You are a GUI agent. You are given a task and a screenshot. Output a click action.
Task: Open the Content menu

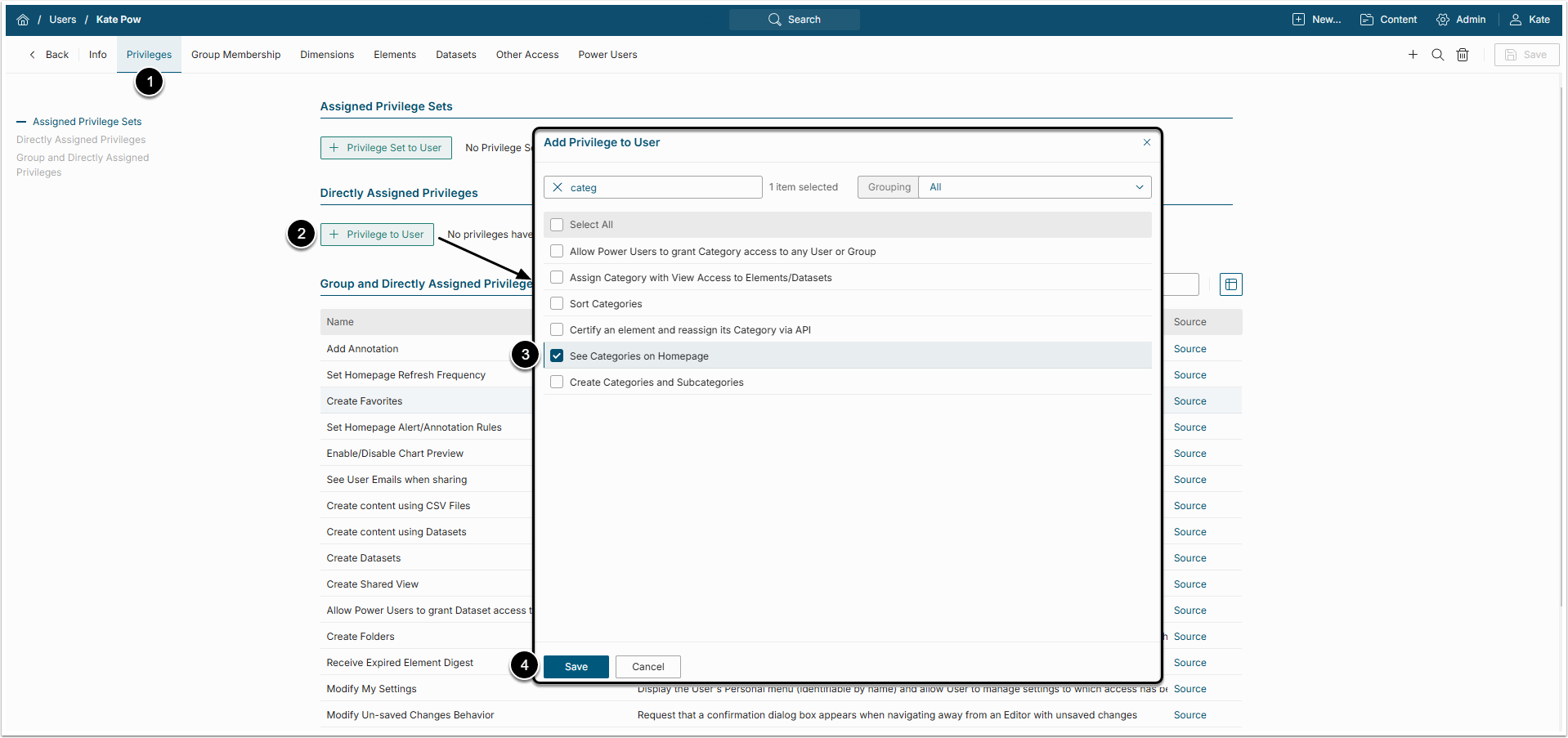1388,20
